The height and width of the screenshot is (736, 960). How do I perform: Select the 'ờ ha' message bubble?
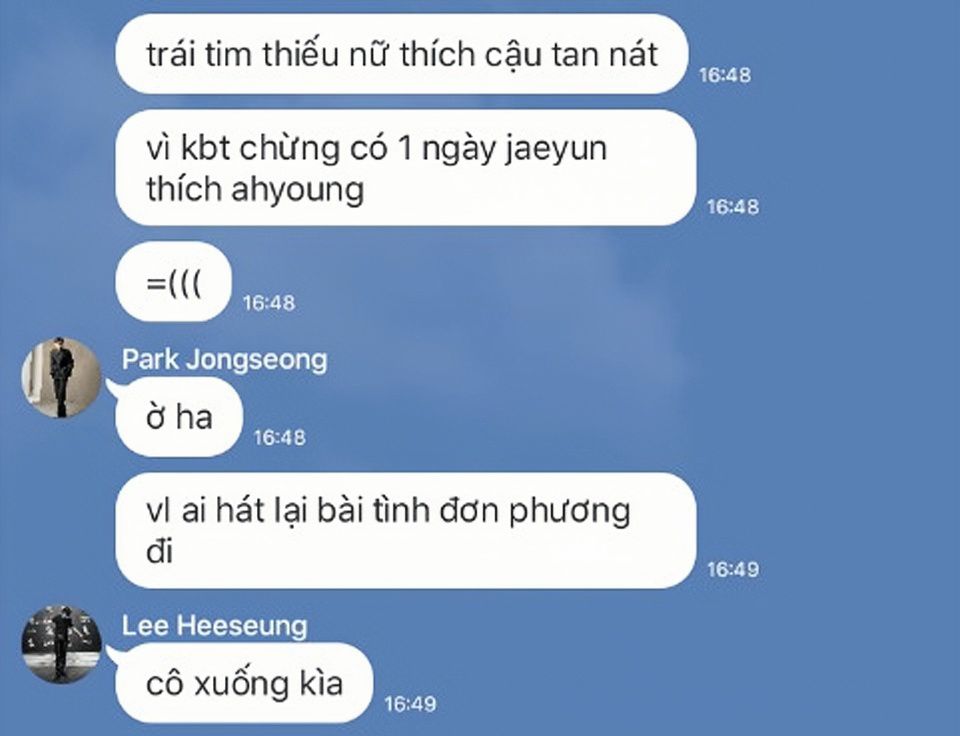coord(179,416)
